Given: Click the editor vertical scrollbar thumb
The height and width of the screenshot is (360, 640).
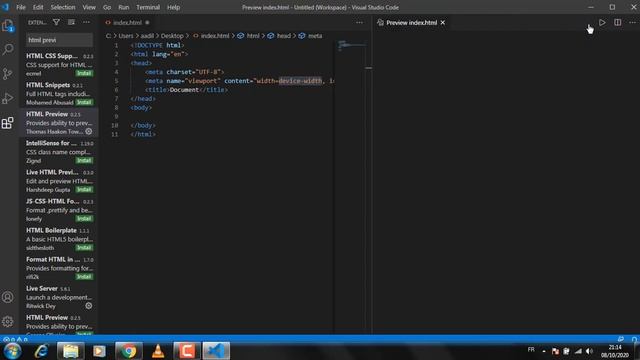Looking at the screenshot, I should tap(369, 68).
